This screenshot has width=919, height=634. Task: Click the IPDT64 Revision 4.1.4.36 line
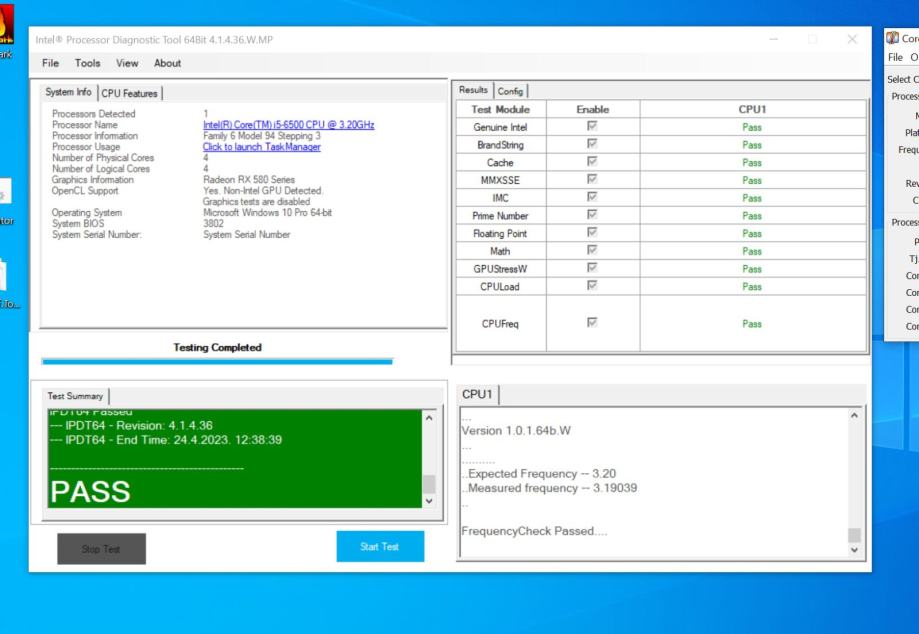click(131, 425)
